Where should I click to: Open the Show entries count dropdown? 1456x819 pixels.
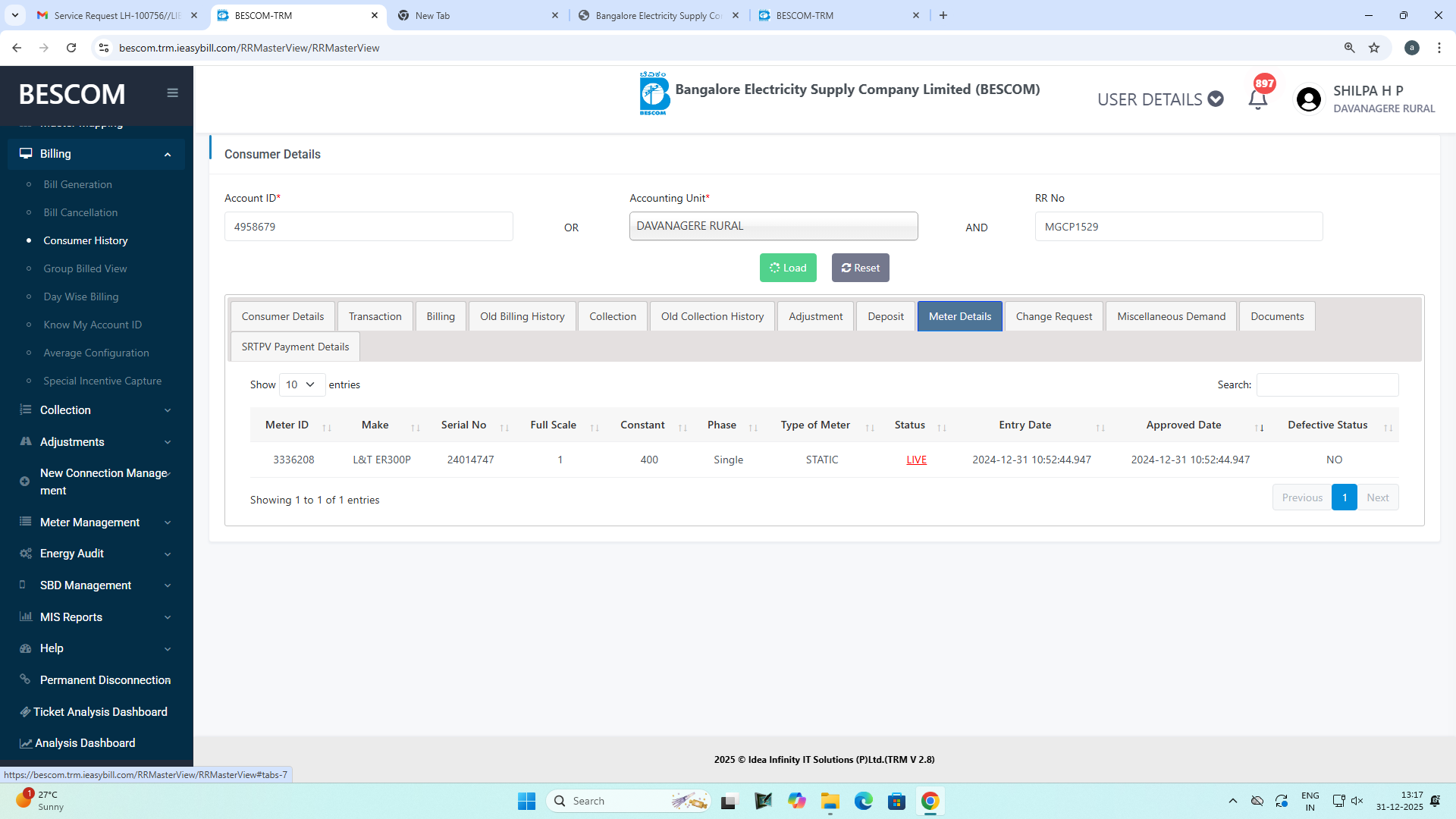(x=302, y=384)
